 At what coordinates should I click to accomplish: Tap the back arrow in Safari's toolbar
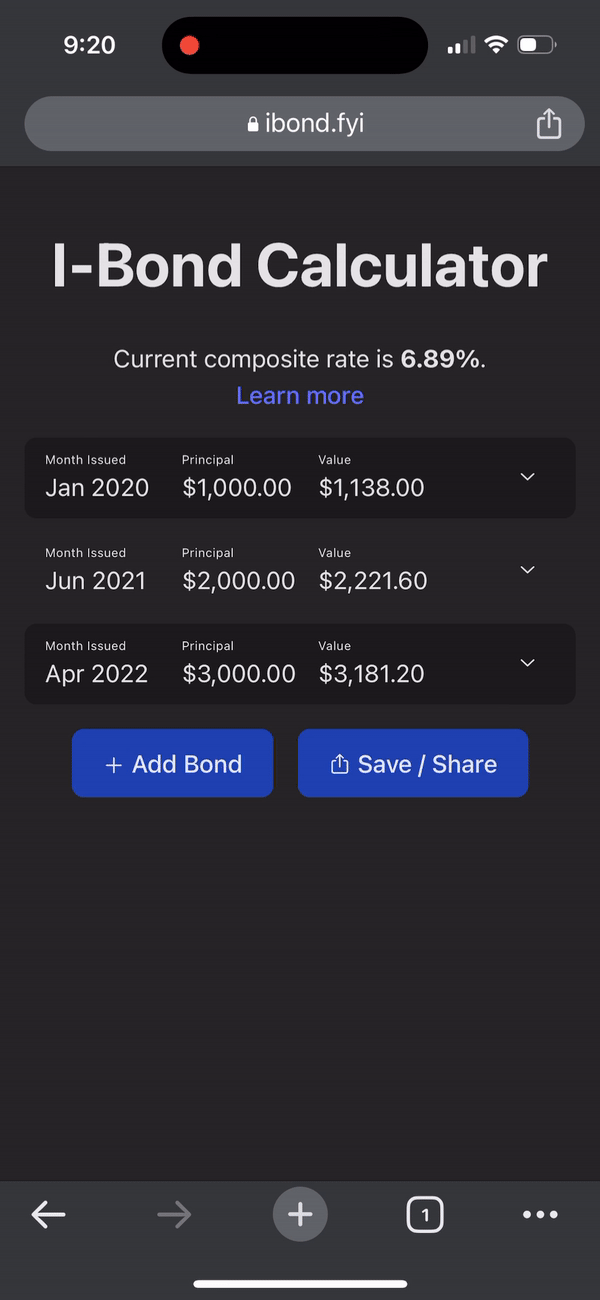click(48, 1214)
